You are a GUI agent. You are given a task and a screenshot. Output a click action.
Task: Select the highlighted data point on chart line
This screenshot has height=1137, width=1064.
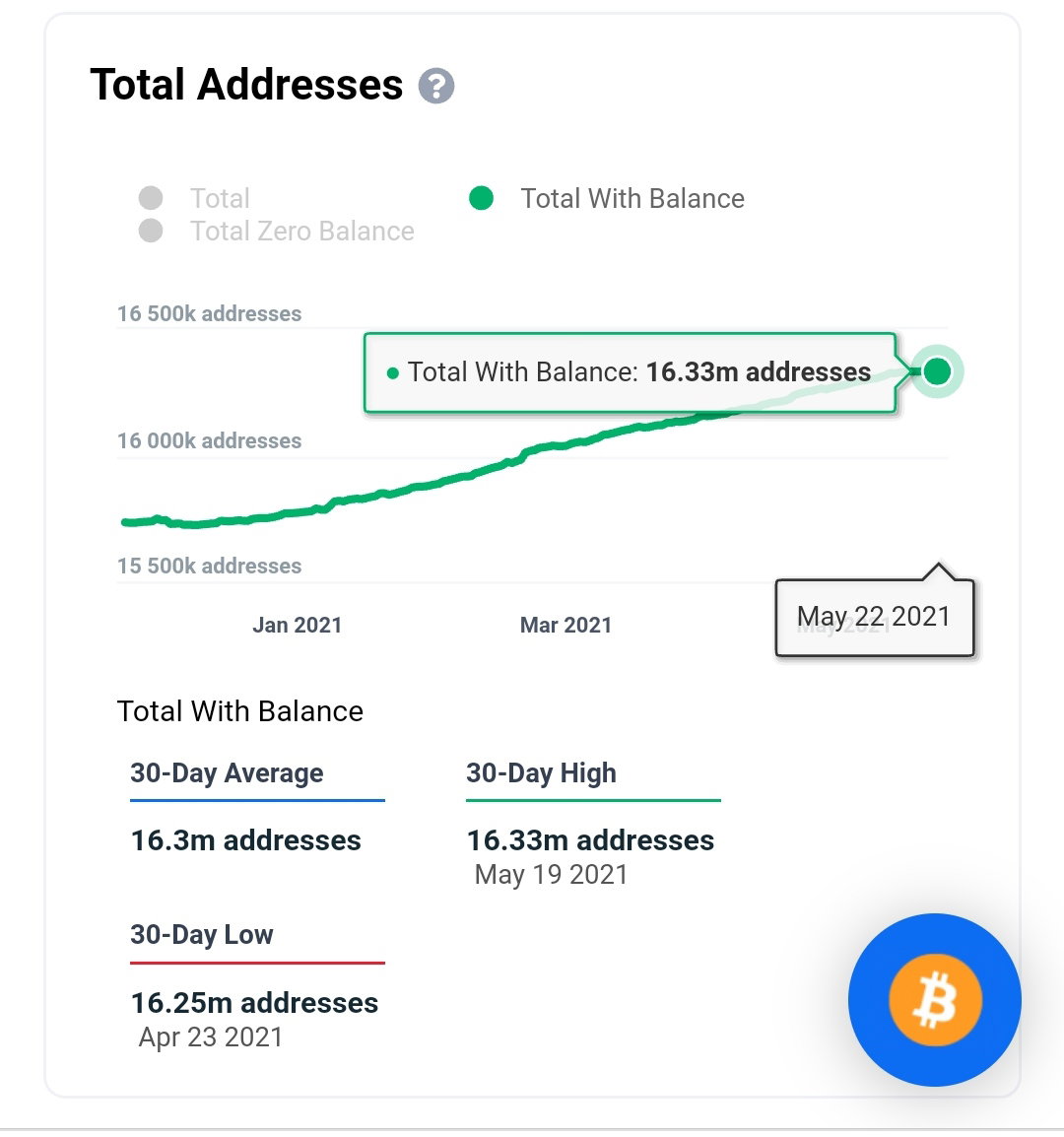point(937,371)
